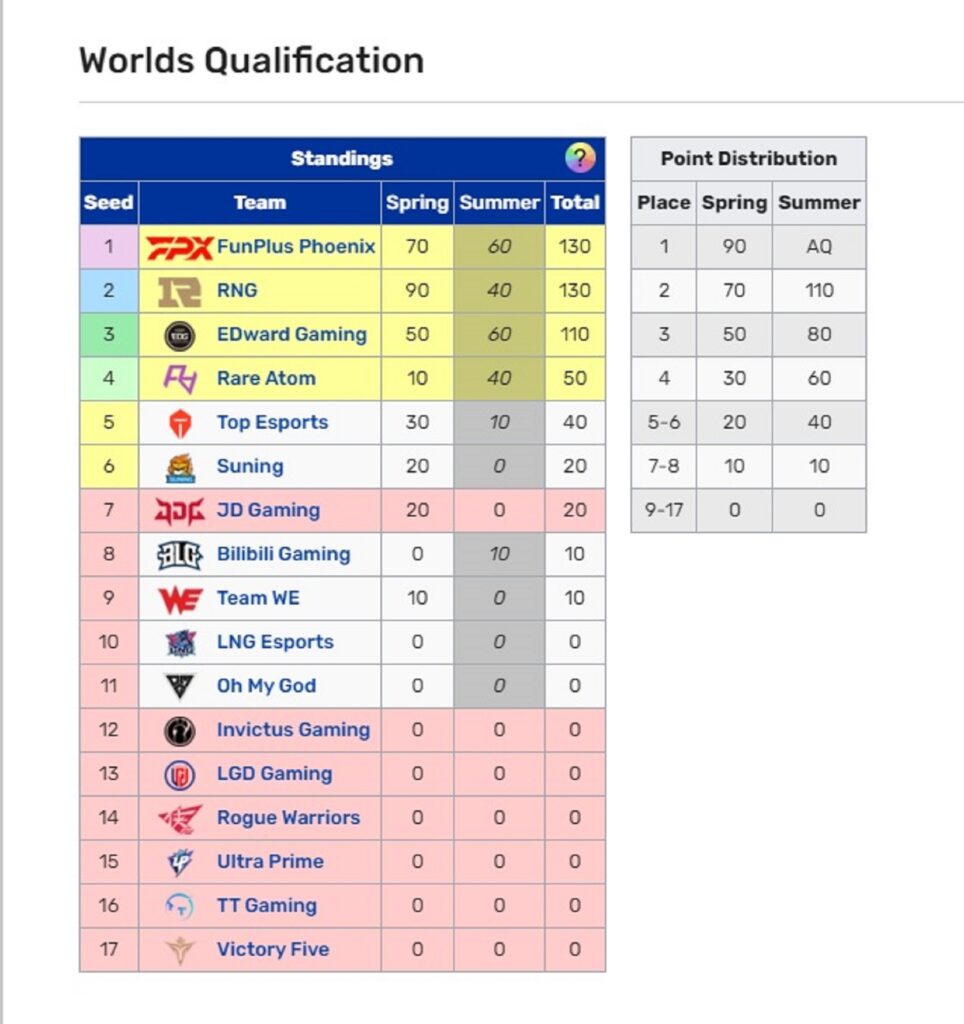Open the LNG Esports team link
Image resolution: width=964 pixels, height=1024 pixels.
(275, 642)
